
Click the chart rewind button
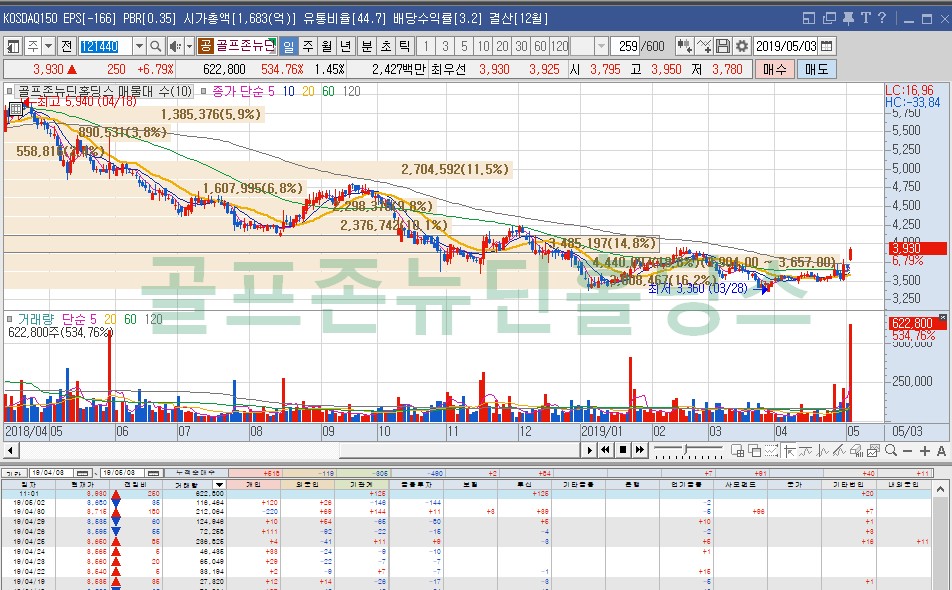click(605, 450)
